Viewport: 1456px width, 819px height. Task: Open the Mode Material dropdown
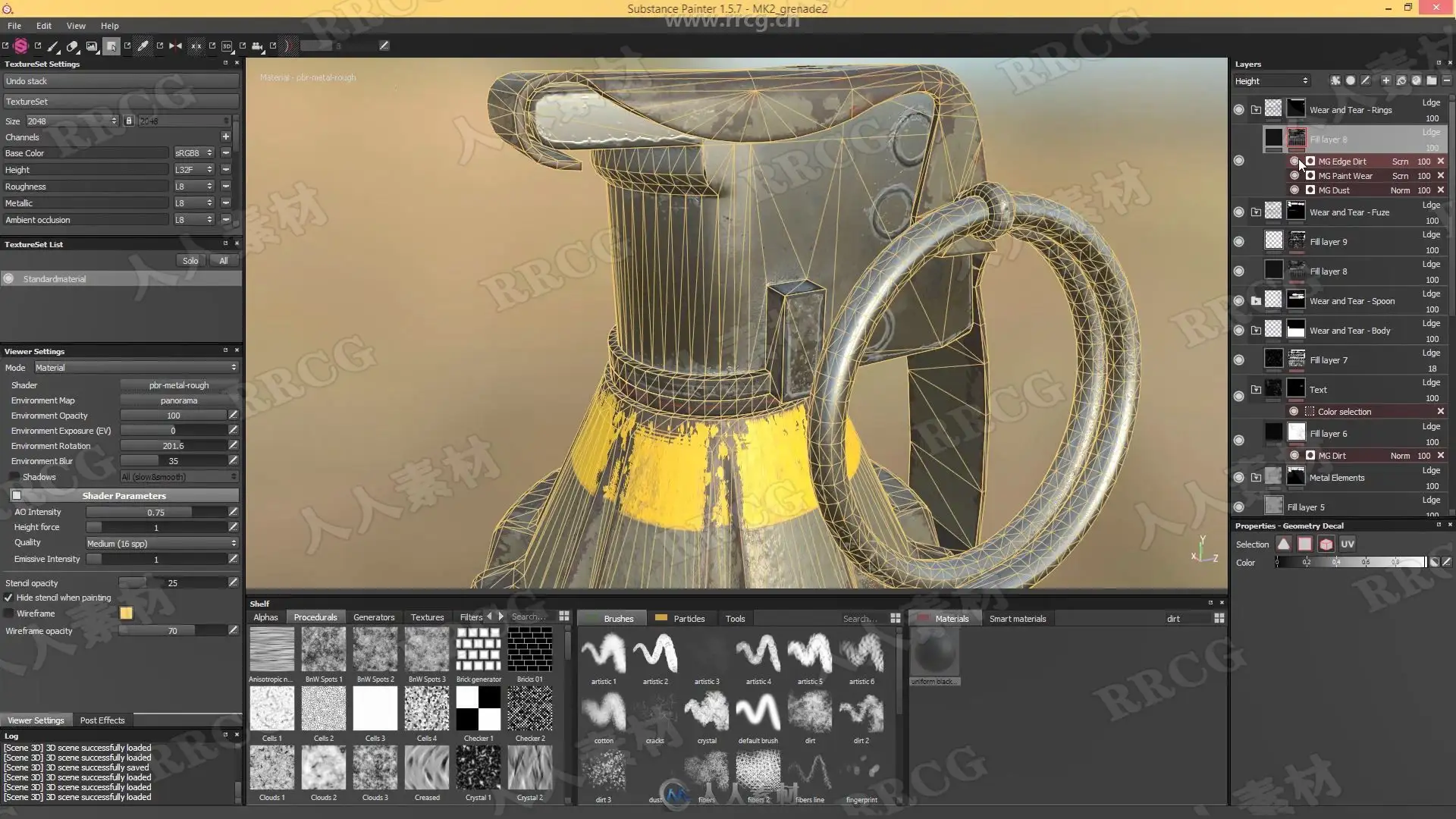[x=136, y=368]
